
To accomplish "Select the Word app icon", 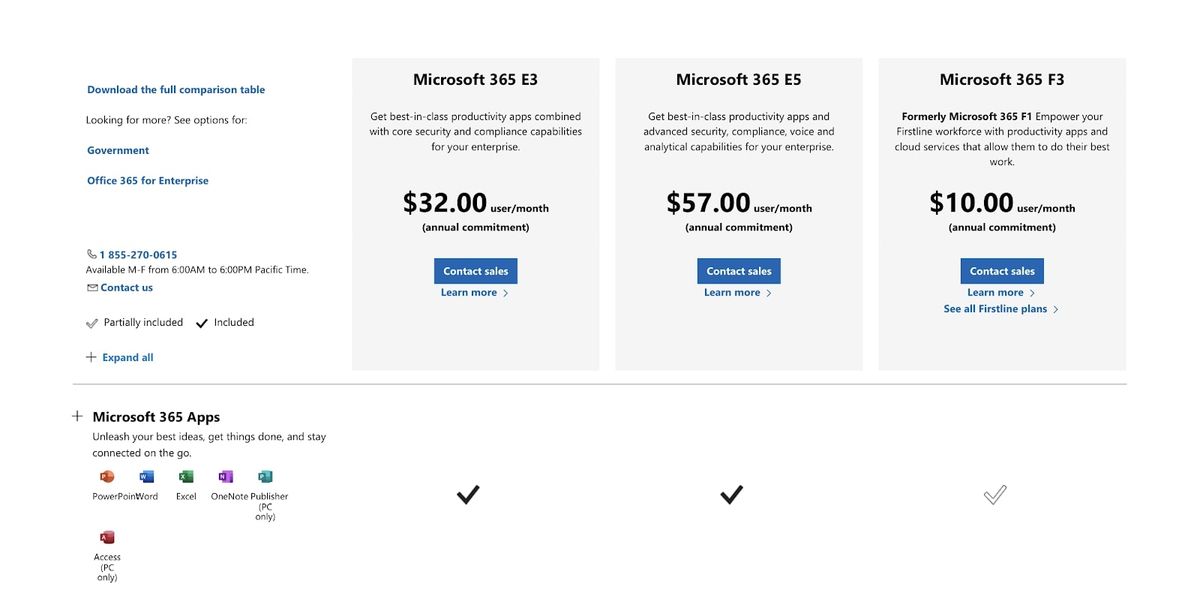I will [146, 477].
